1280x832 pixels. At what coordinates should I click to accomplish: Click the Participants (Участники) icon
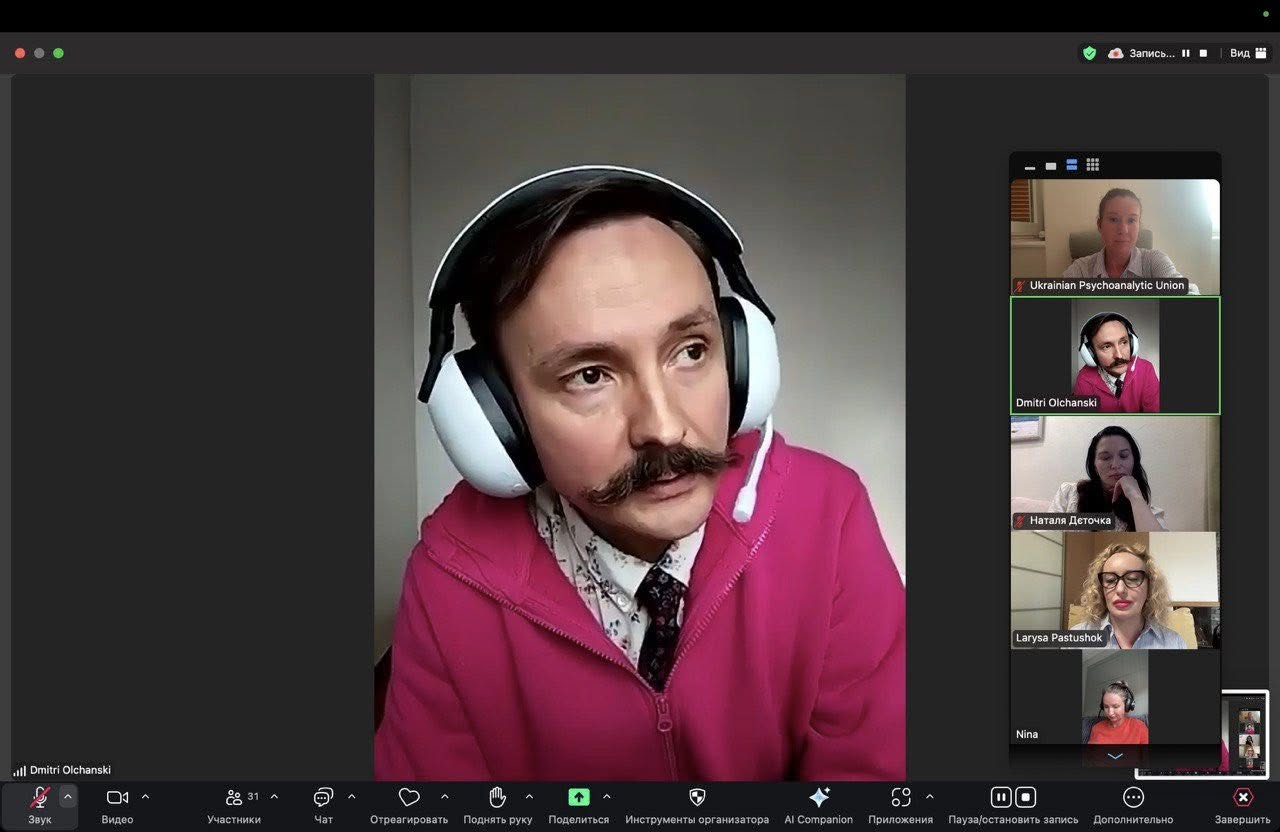click(234, 797)
